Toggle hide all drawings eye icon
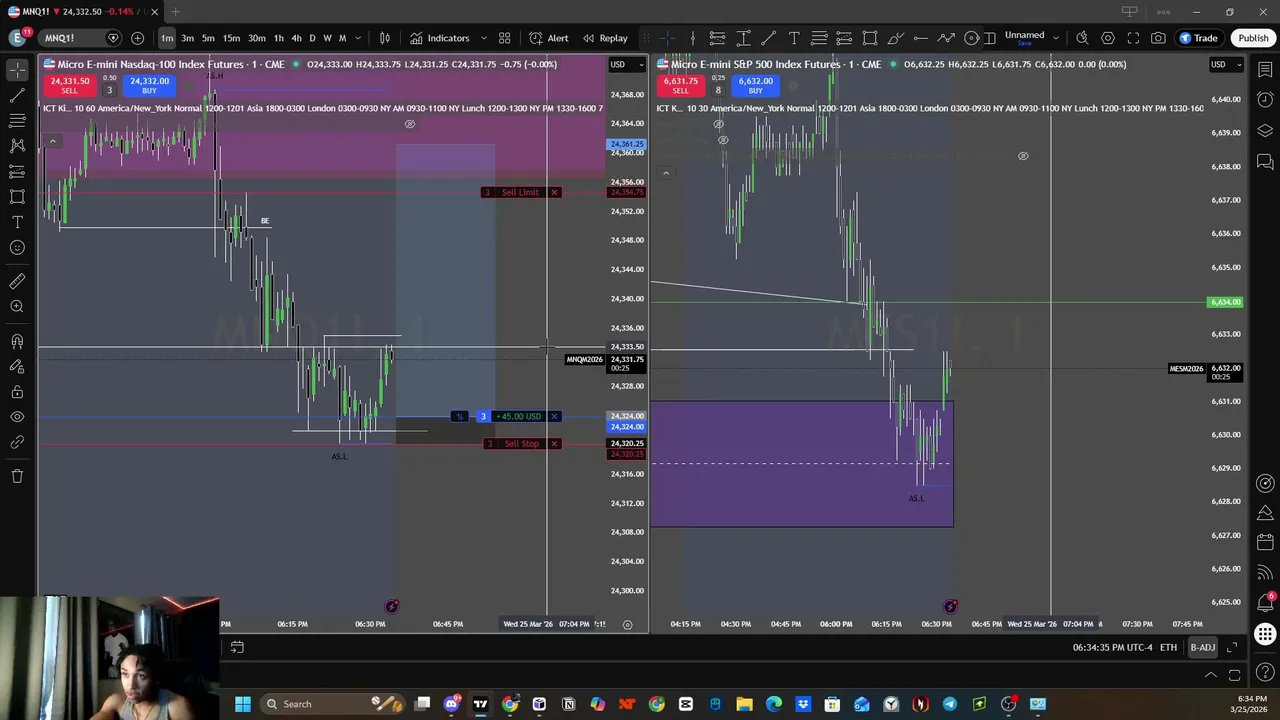Viewport: 1280px width, 720px height. [17, 417]
